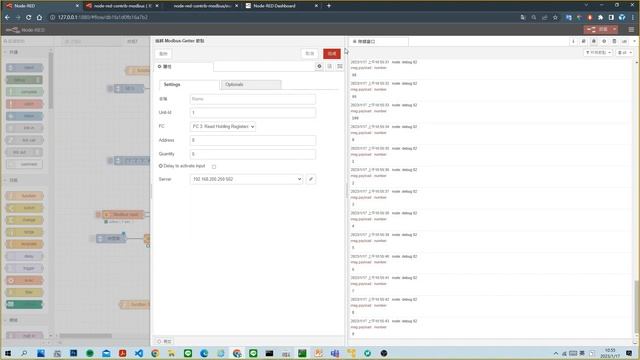640x360 pixels.
Task: Open the sidebar Dashboard chart icon
Action: click(x=624, y=41)
